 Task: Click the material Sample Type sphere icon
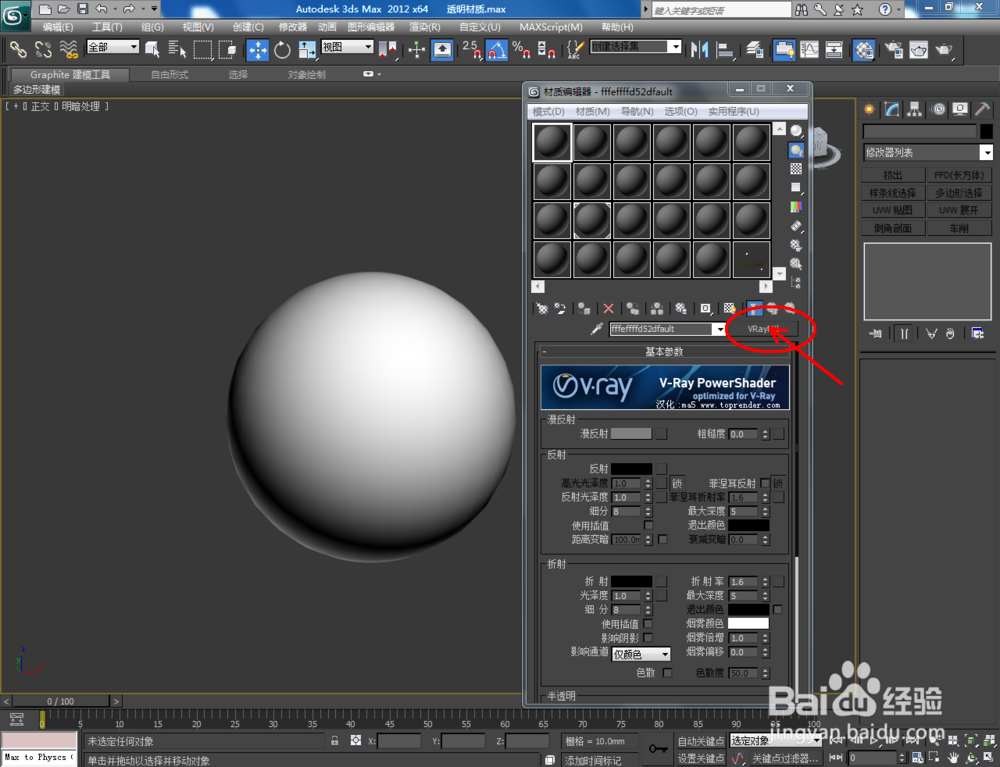pos(796,131)
